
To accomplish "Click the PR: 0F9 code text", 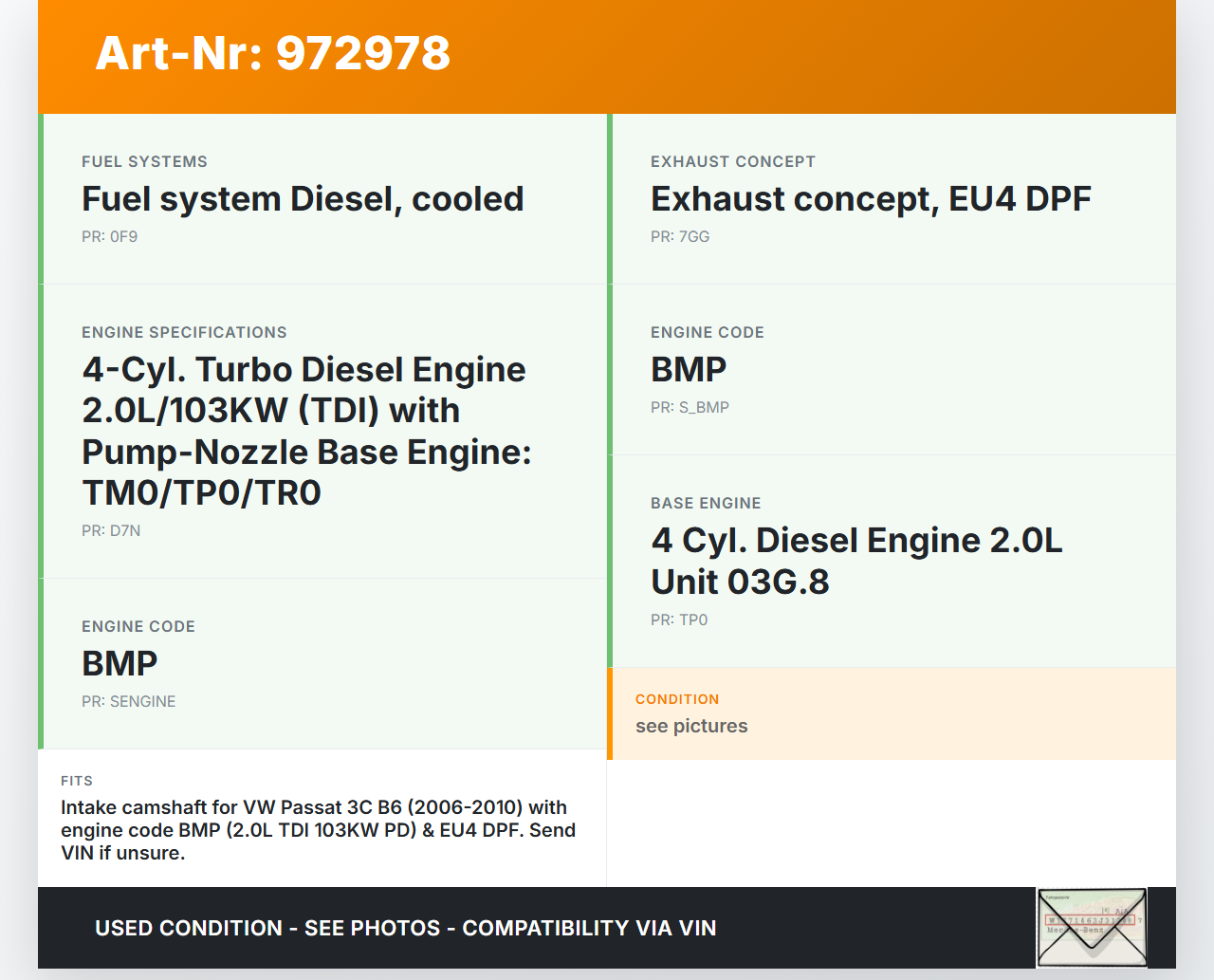I will coord(110,237).
